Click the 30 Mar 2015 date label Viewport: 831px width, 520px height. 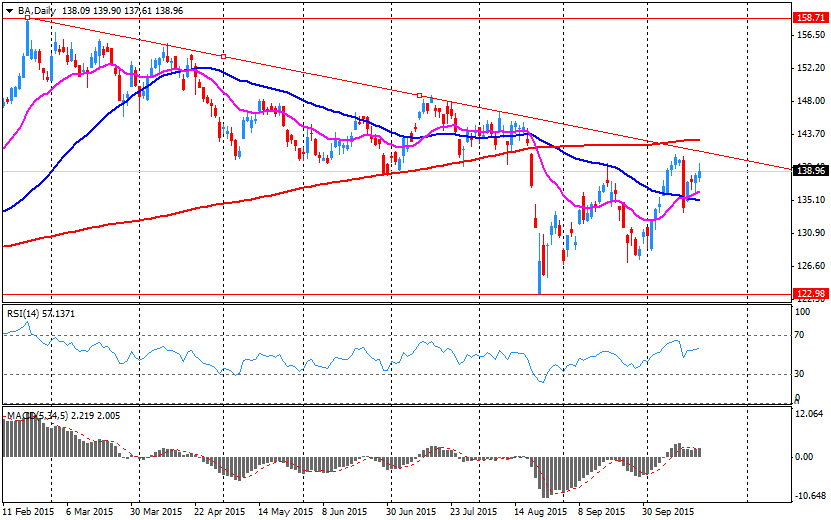click(156, 512)
